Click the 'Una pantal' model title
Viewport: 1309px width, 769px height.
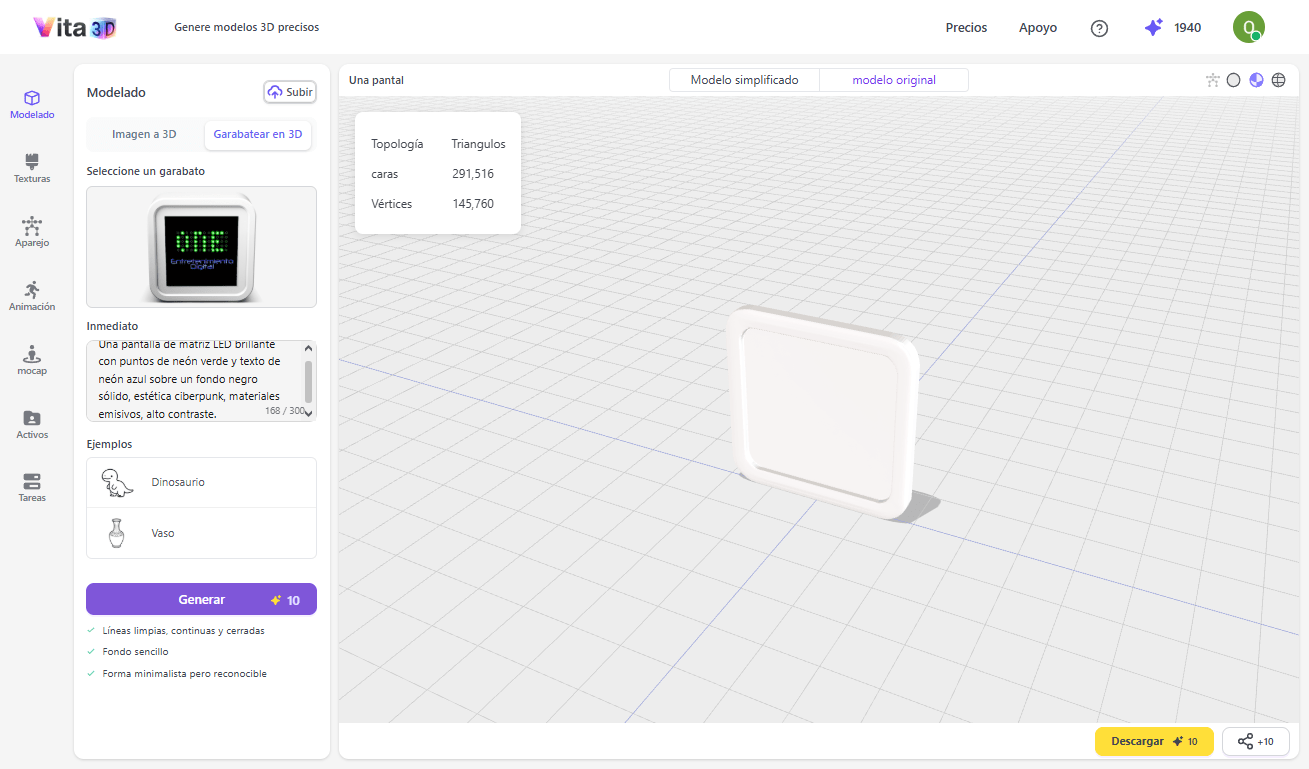(x=376, y=80)
